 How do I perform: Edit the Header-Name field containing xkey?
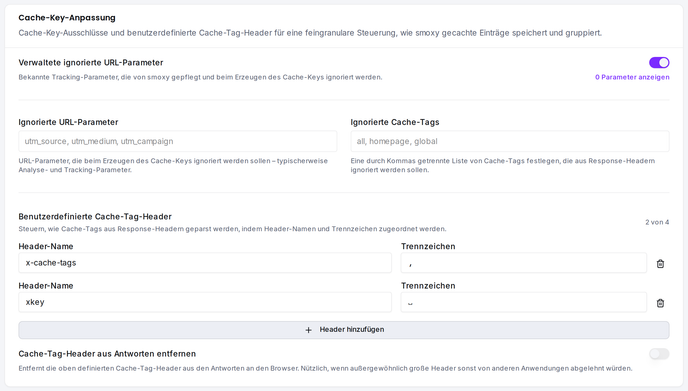[x=205, y=302]
